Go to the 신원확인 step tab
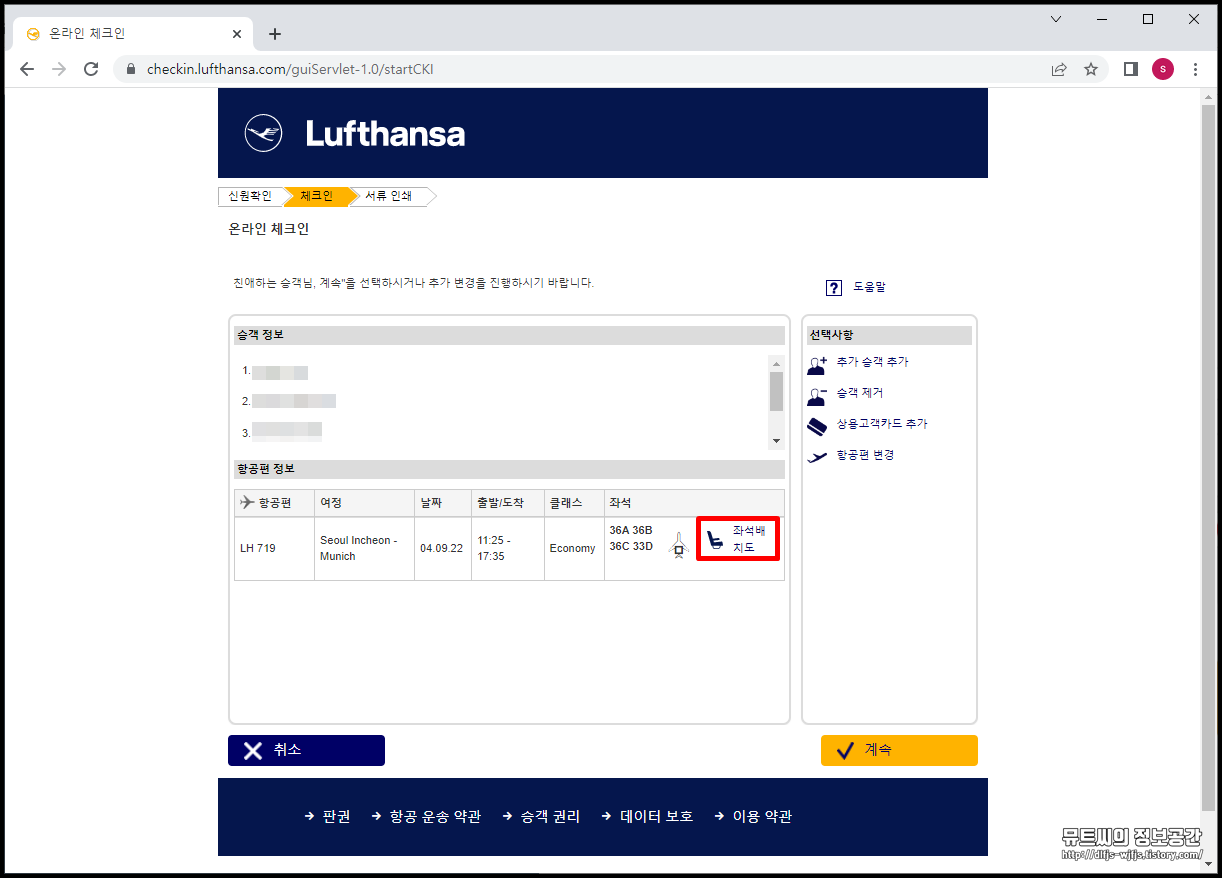This screenshot has width=1222, height=878. 250,196
